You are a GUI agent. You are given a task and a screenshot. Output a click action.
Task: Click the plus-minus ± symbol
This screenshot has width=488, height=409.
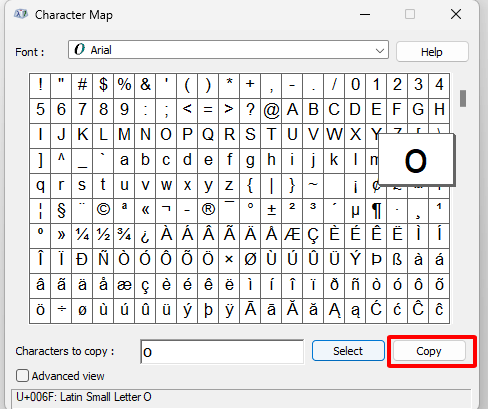click(271, 211)
